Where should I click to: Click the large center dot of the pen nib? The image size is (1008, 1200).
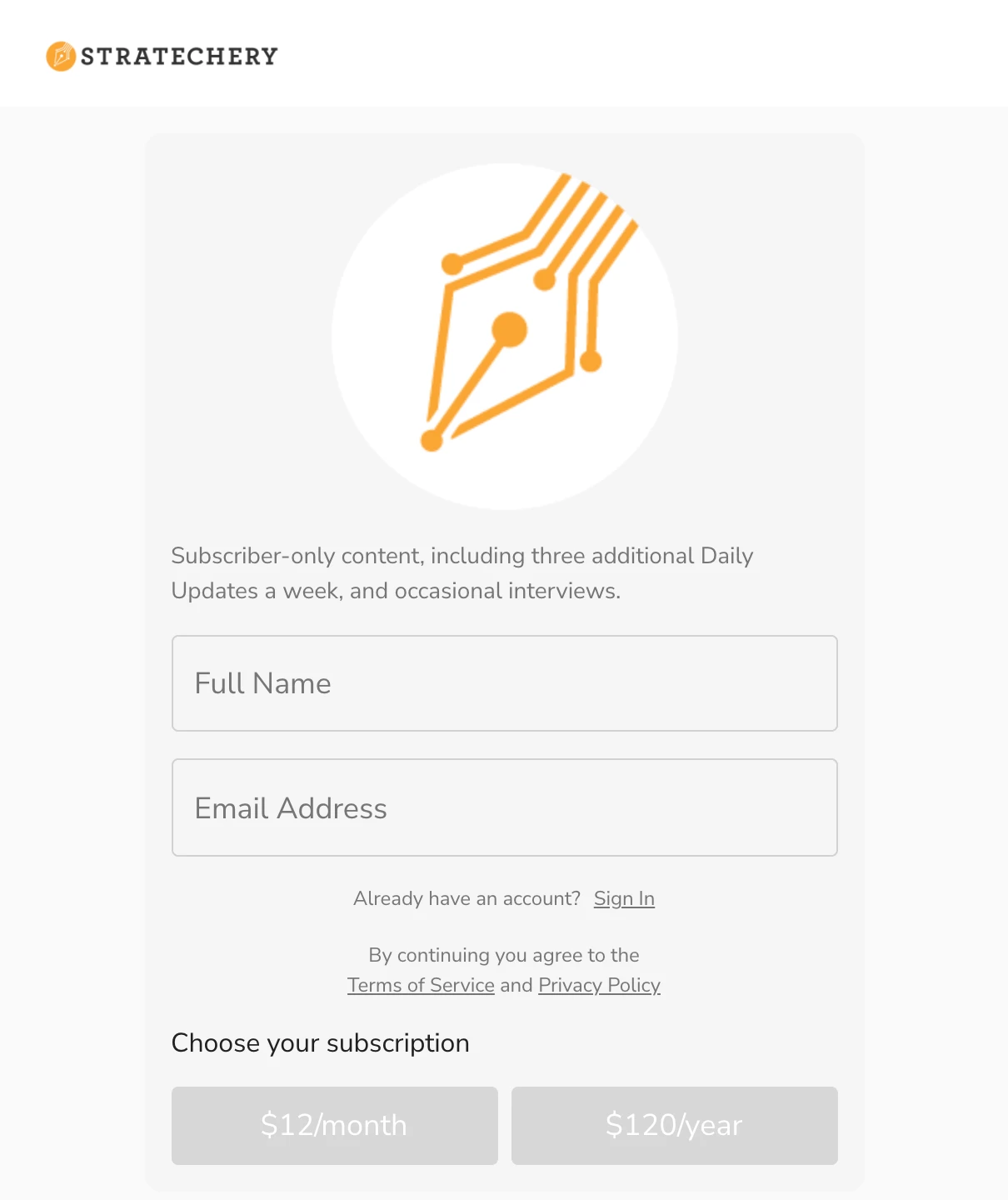pos(509,329)
